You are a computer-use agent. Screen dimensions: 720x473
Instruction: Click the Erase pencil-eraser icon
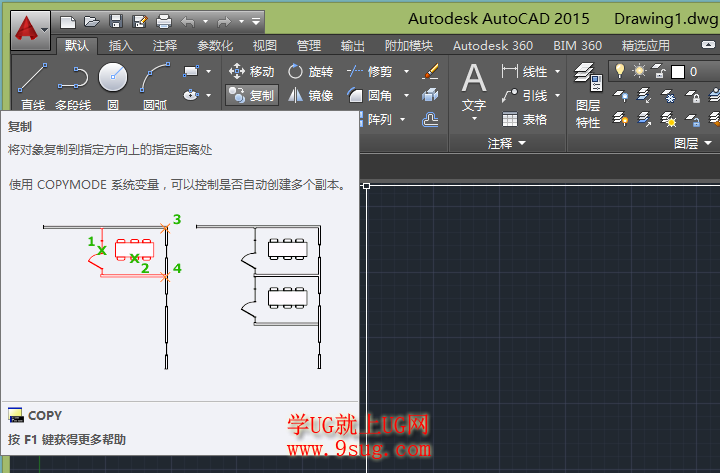(430, 71)
